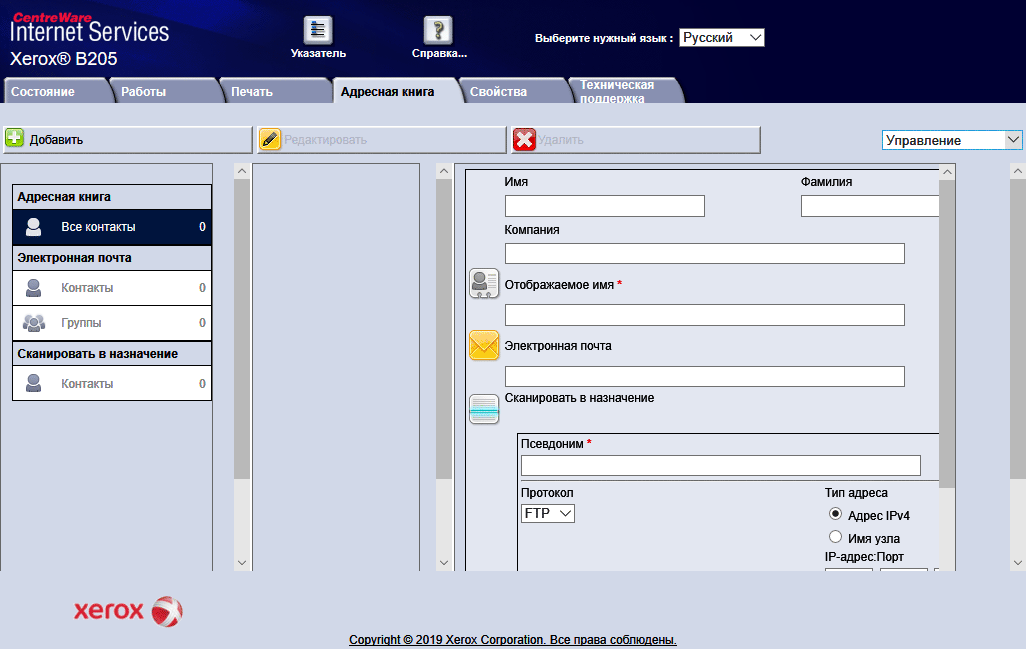Click the Удалить button label

pos(561,140)
